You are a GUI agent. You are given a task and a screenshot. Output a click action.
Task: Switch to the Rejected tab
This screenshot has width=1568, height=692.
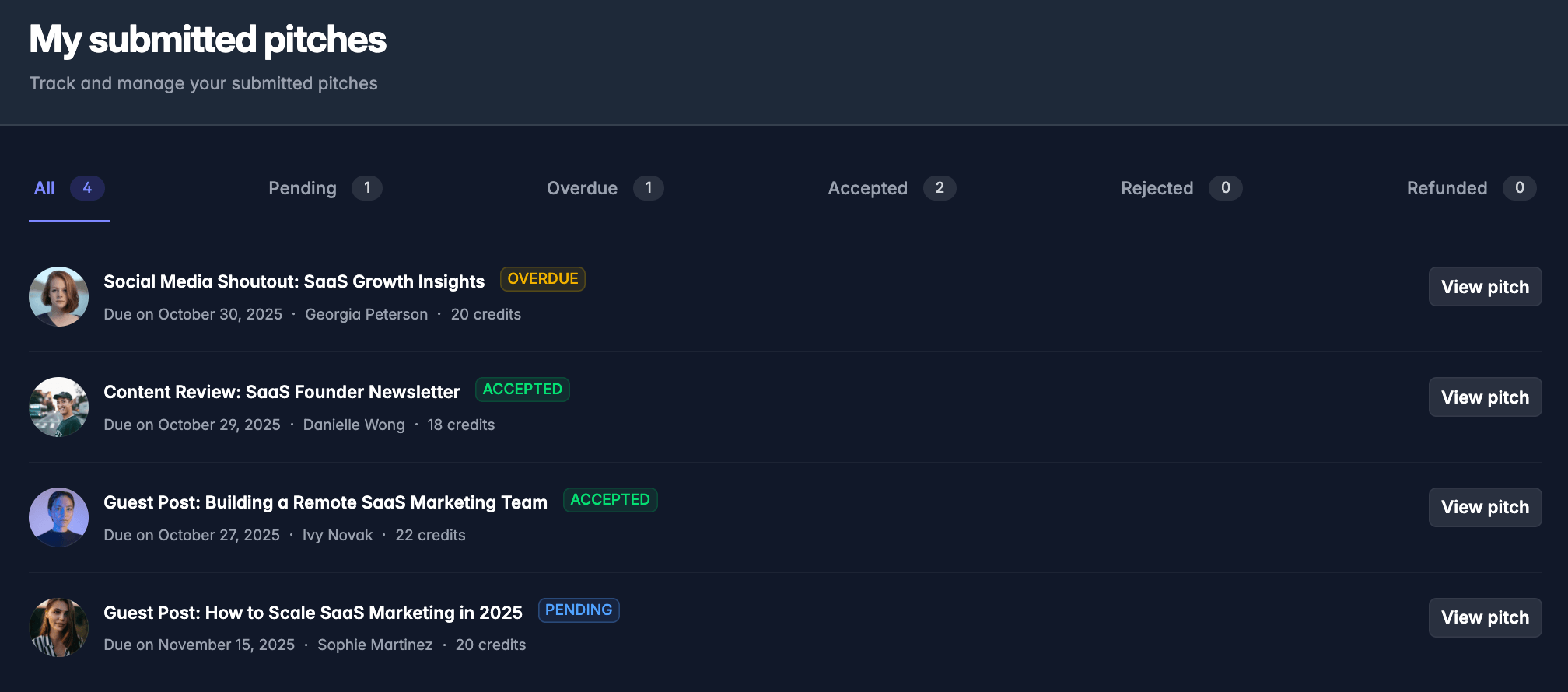(1181, 188)
